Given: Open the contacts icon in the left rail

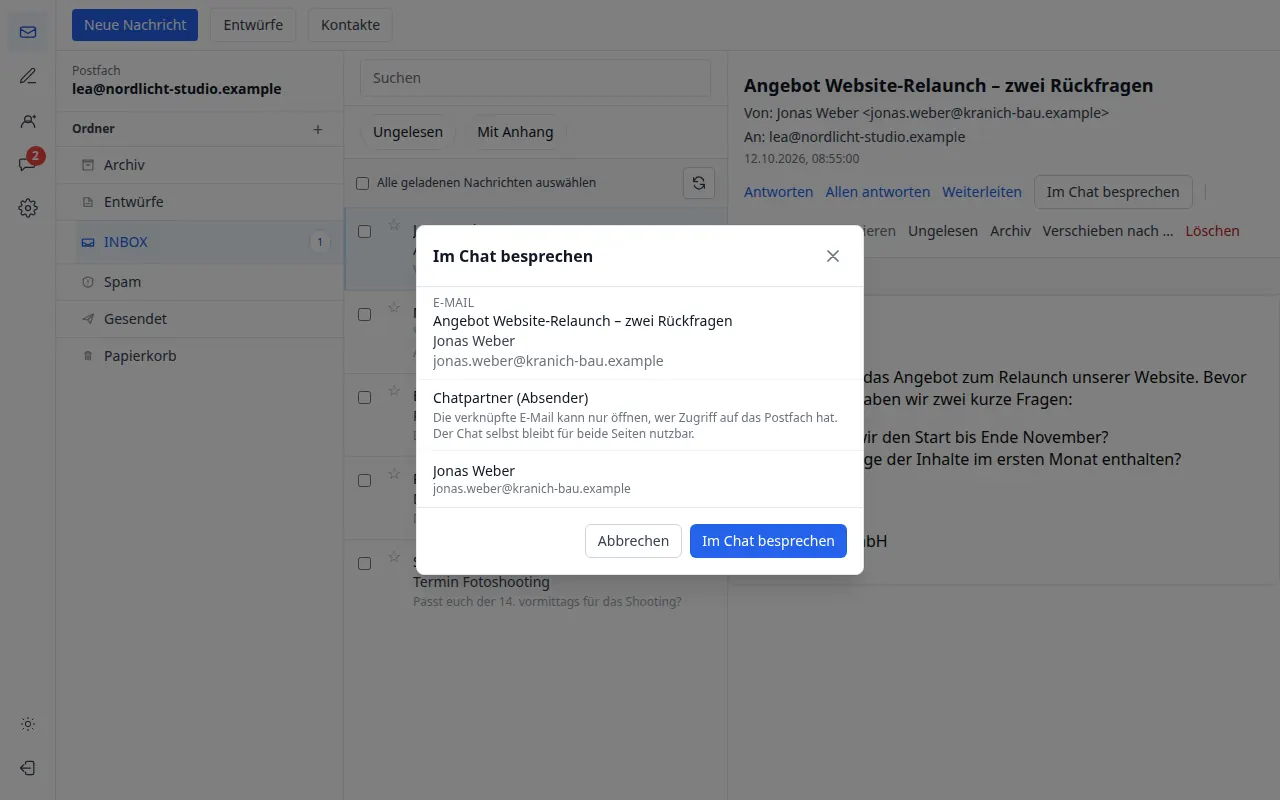Looking at the screenshot, I should (x=28, y=120).
